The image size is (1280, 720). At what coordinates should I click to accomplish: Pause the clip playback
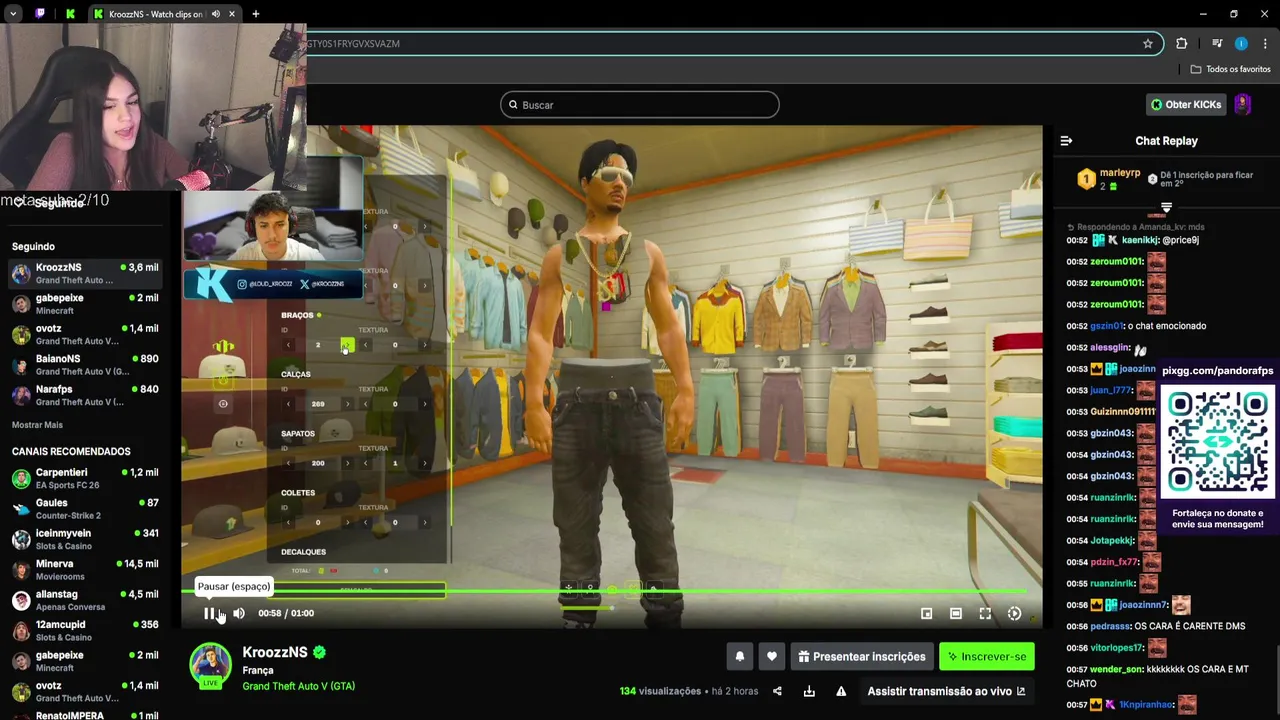pos(209,613)
